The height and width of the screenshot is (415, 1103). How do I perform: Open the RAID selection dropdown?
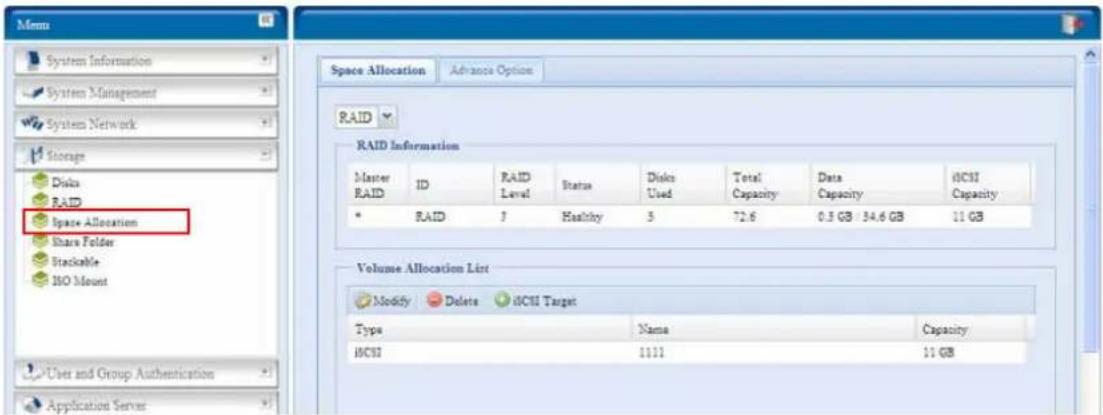[x=388, y=115]
